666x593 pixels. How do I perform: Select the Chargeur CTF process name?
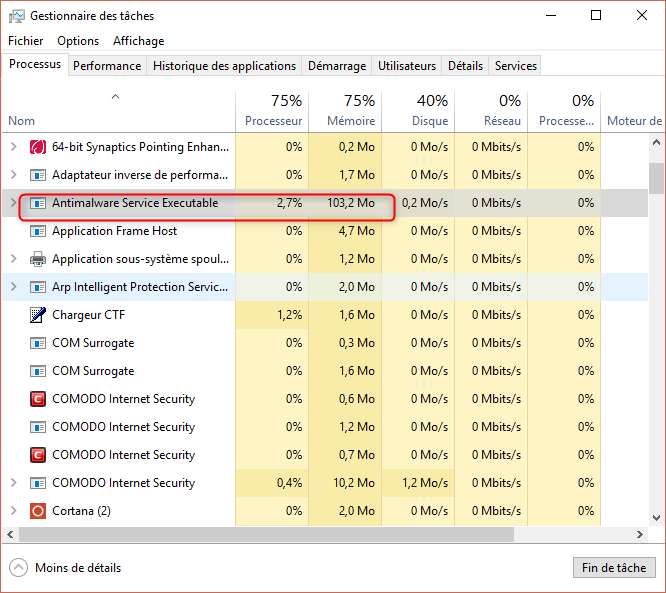(88, 315)
